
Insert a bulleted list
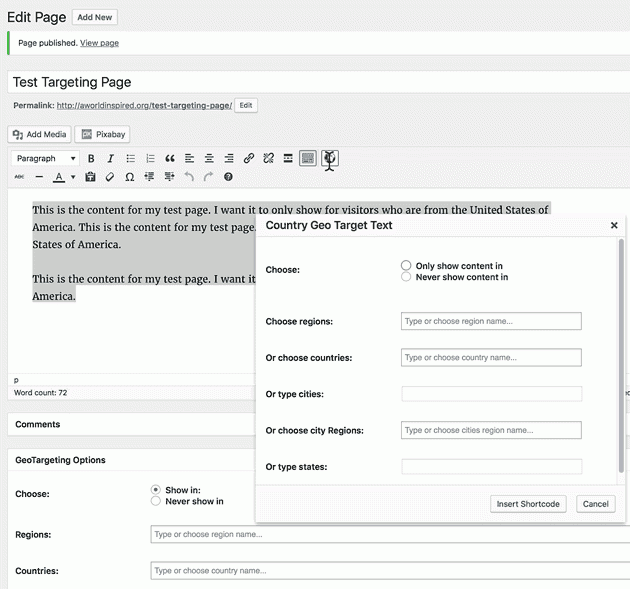point(131,159)
